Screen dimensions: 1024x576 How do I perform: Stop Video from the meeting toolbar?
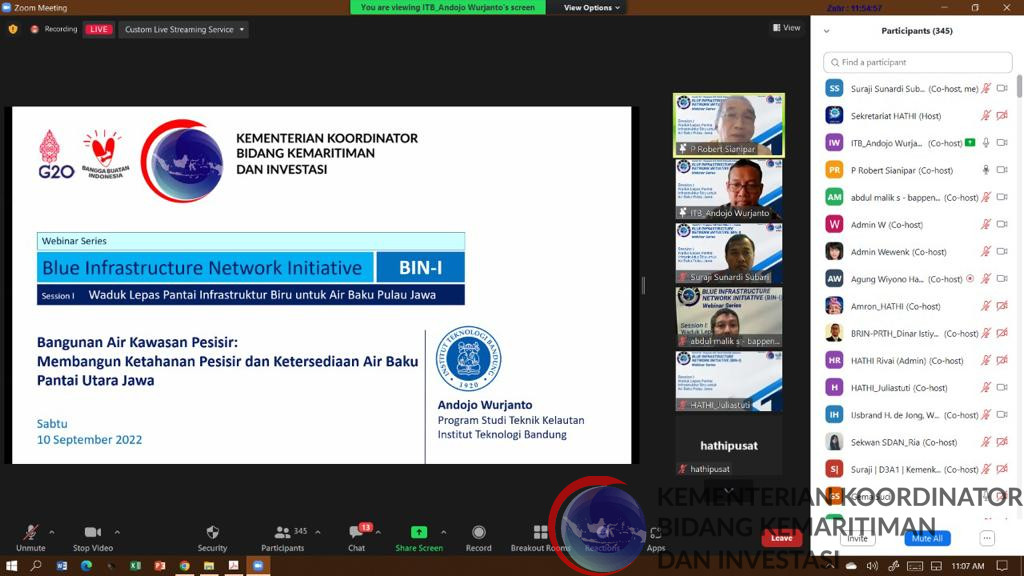point(93,537)
